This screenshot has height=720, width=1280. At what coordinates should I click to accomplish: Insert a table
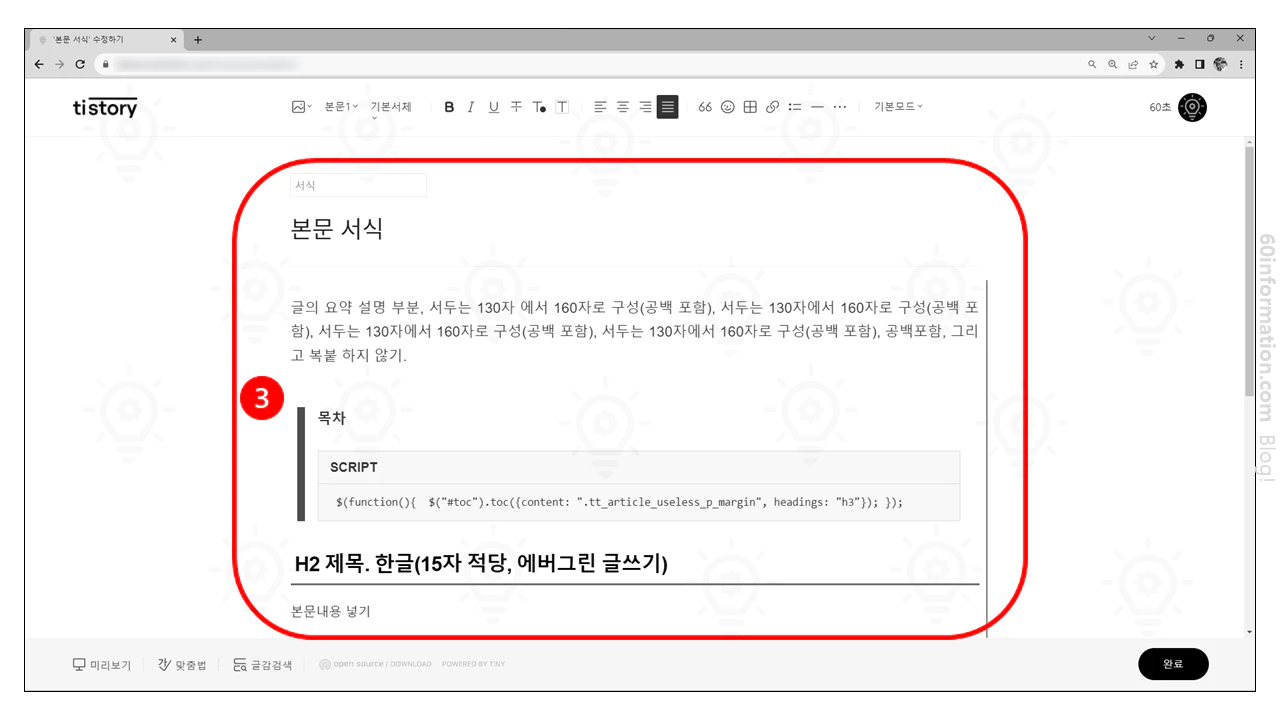coord(750,107)
